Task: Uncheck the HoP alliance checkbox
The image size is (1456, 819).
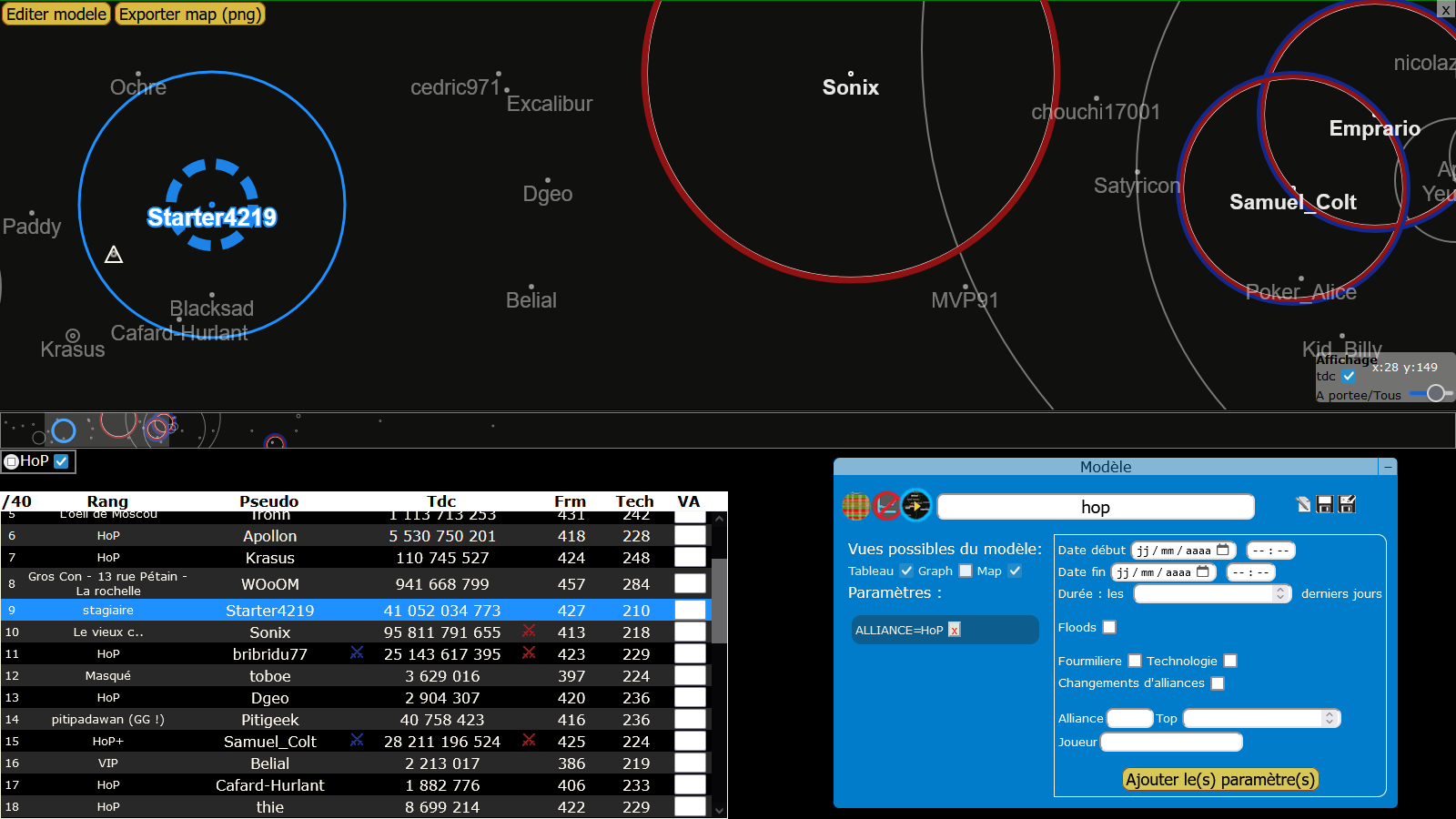Action: point(61,461)
